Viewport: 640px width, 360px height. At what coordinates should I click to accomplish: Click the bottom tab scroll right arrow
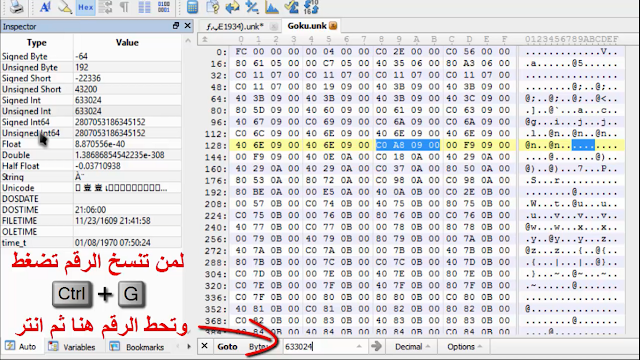point(189,347)
